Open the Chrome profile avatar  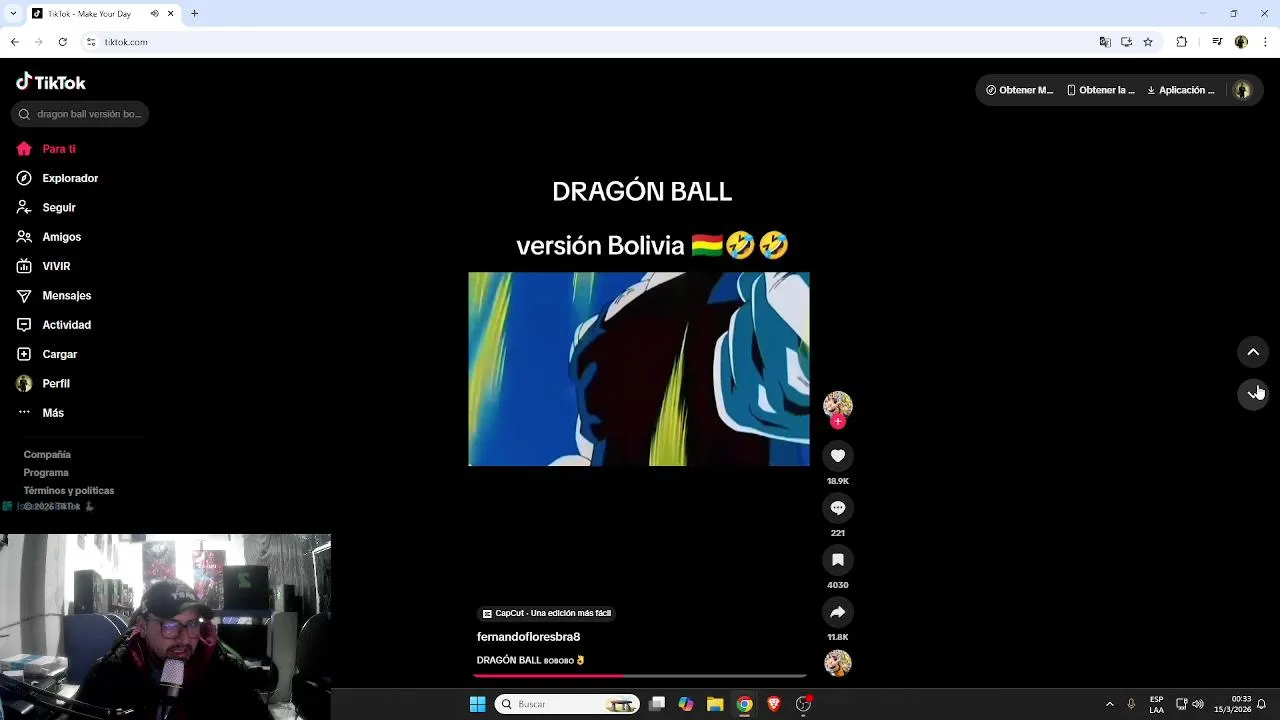pos(1241,42)
